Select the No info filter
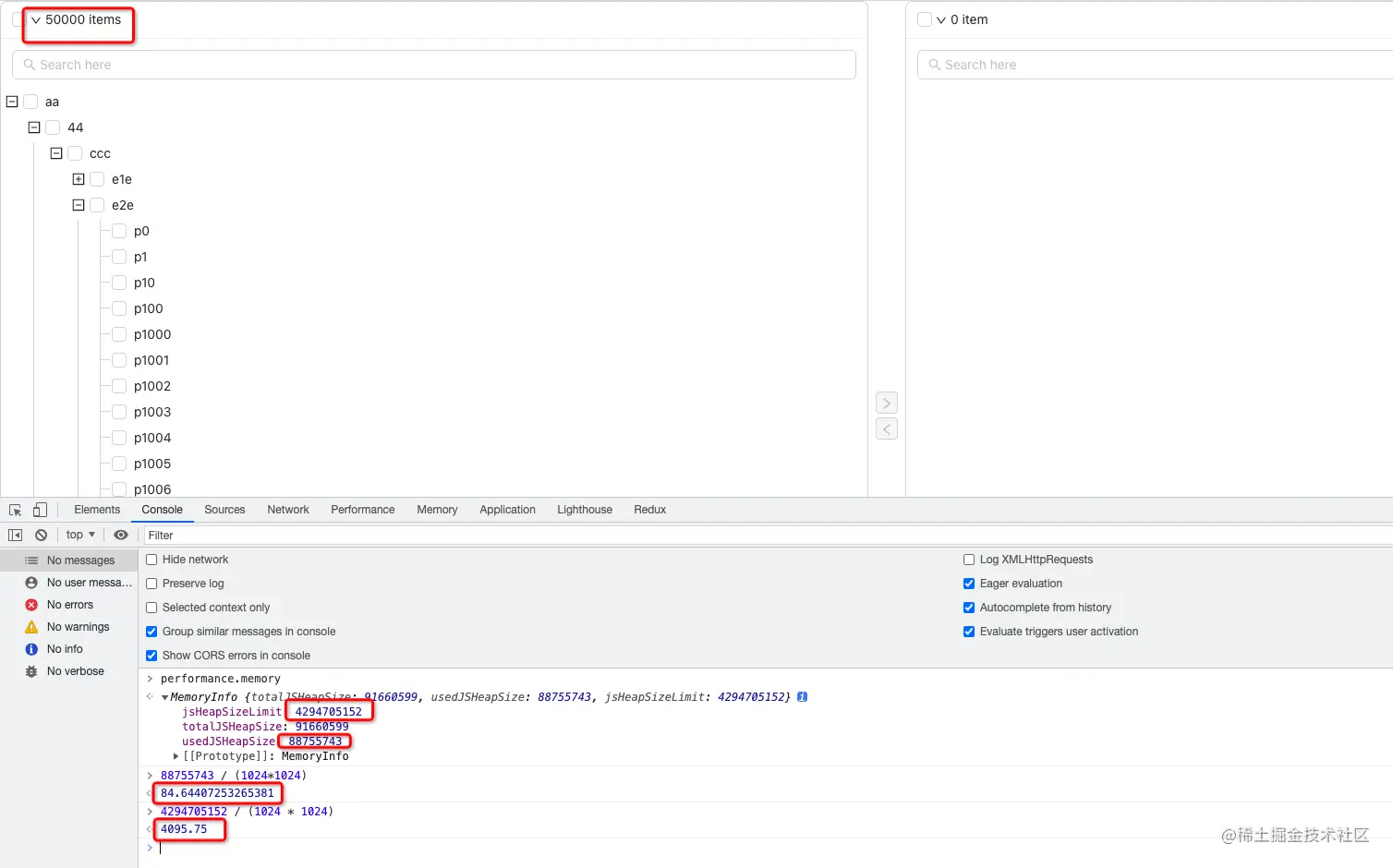The image size is (1393, 868). point(69,649)
